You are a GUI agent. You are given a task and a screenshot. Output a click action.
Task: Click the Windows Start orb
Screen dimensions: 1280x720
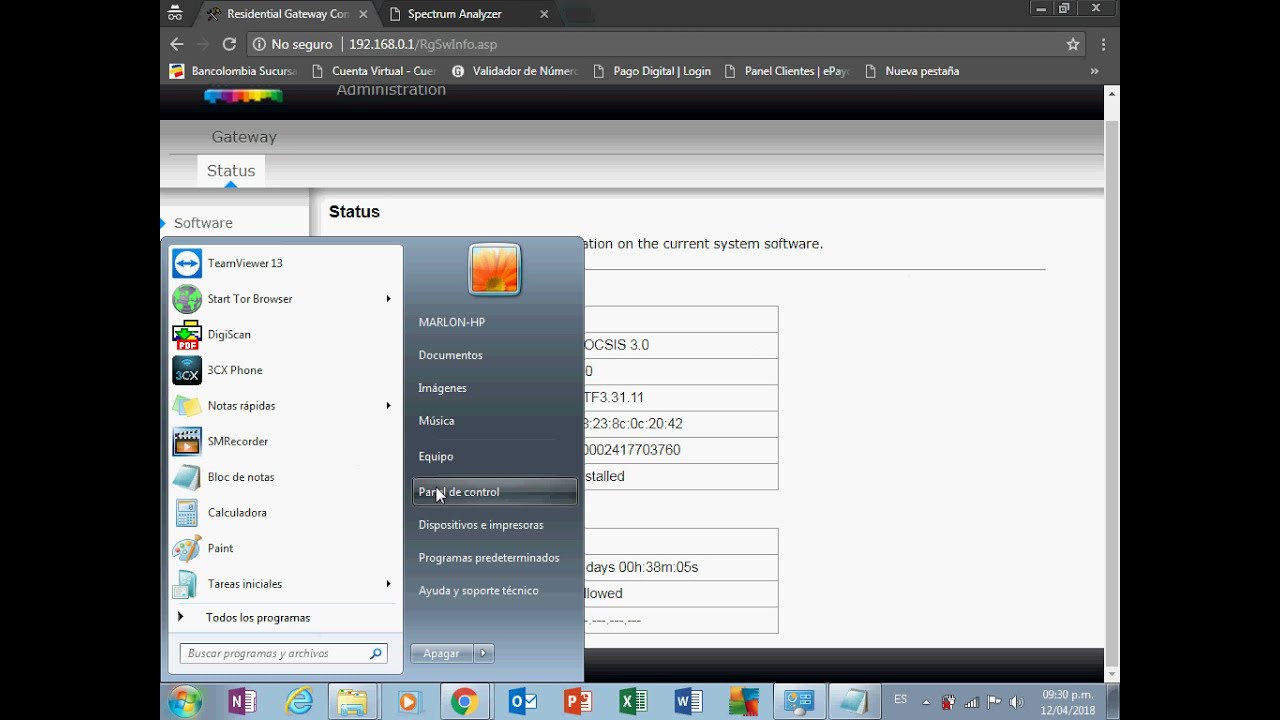(x=186, y=702)
